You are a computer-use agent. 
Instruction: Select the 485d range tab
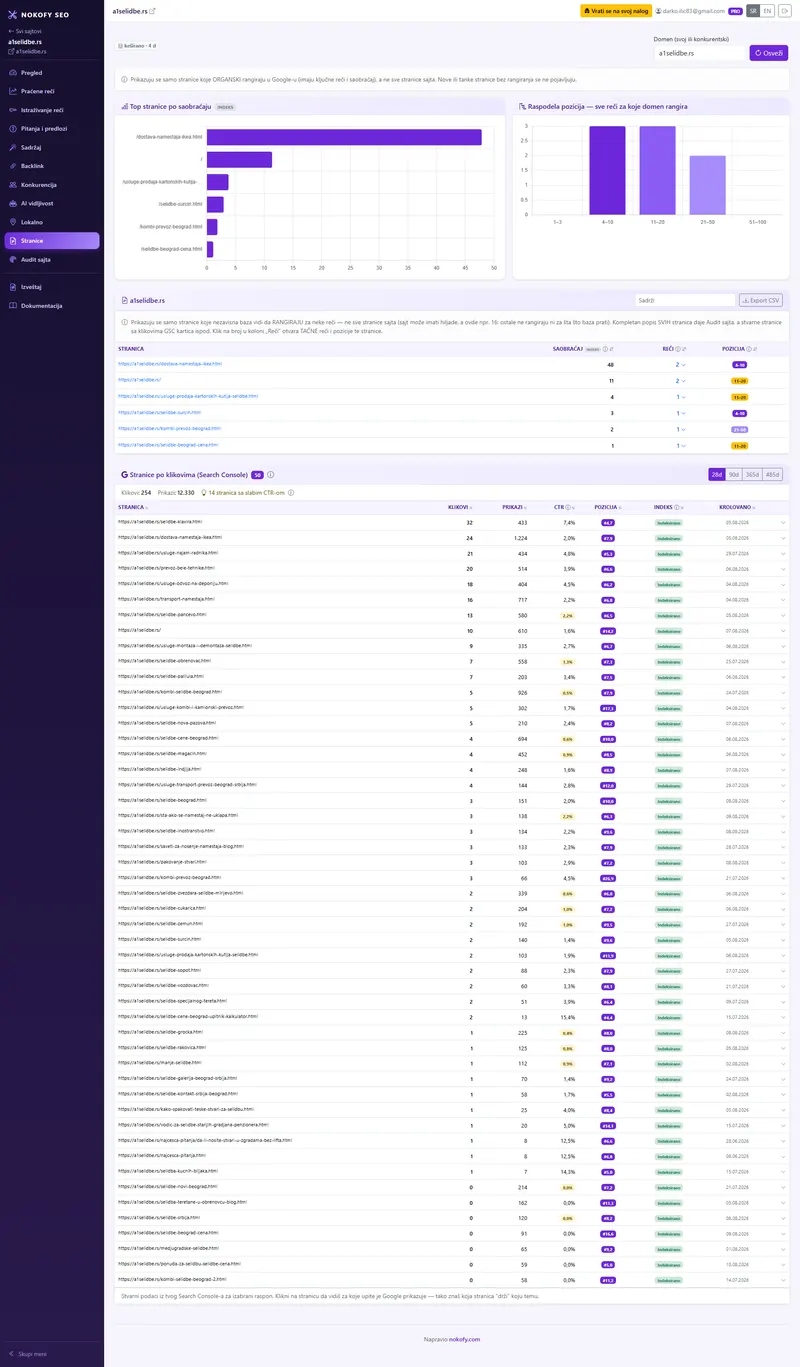point(772,475)
